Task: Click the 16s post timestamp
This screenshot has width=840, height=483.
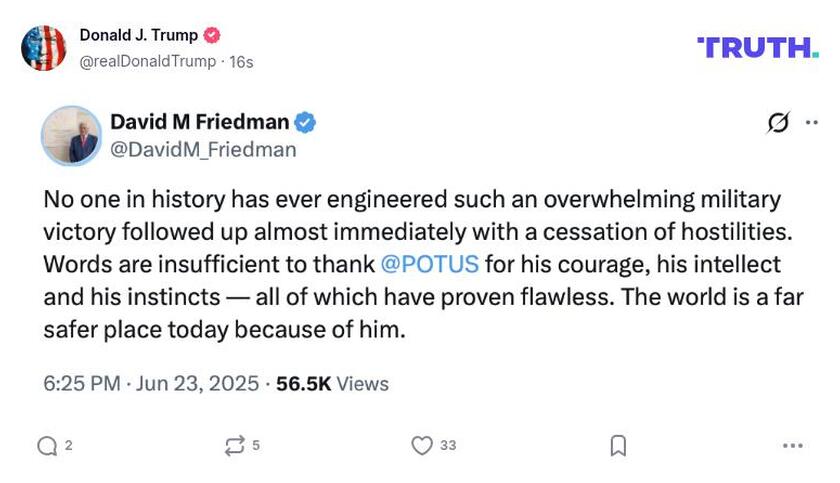Action: (241, 61)
